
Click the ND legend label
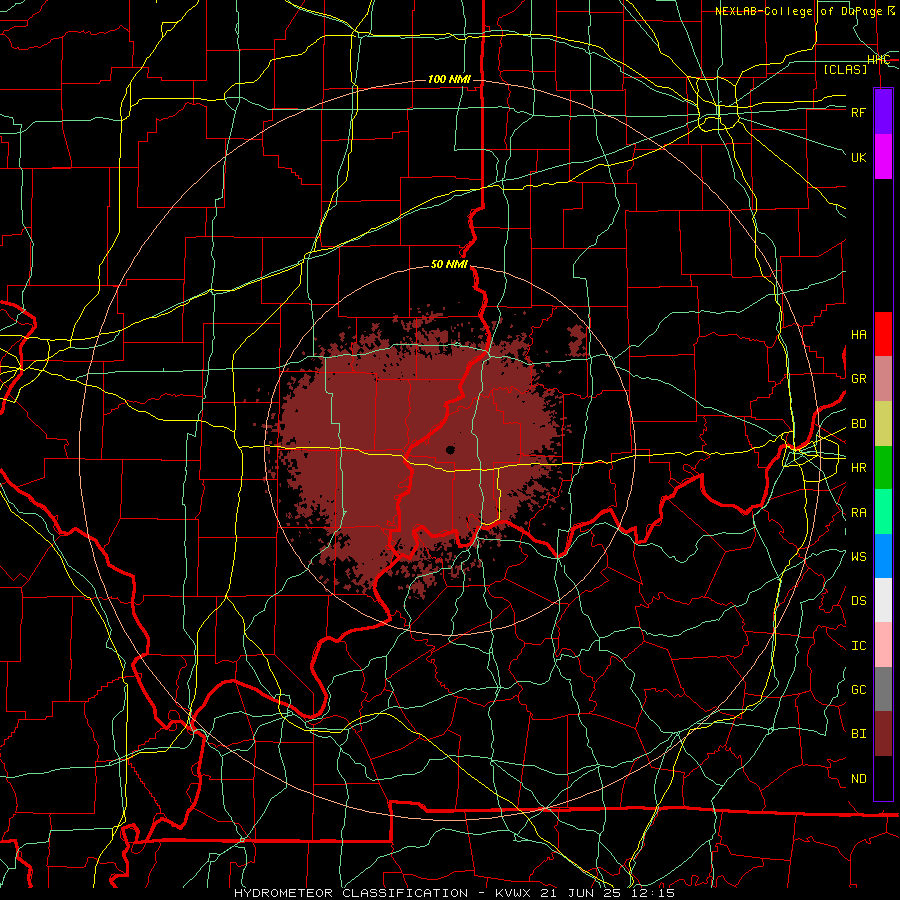coord(858,779)
